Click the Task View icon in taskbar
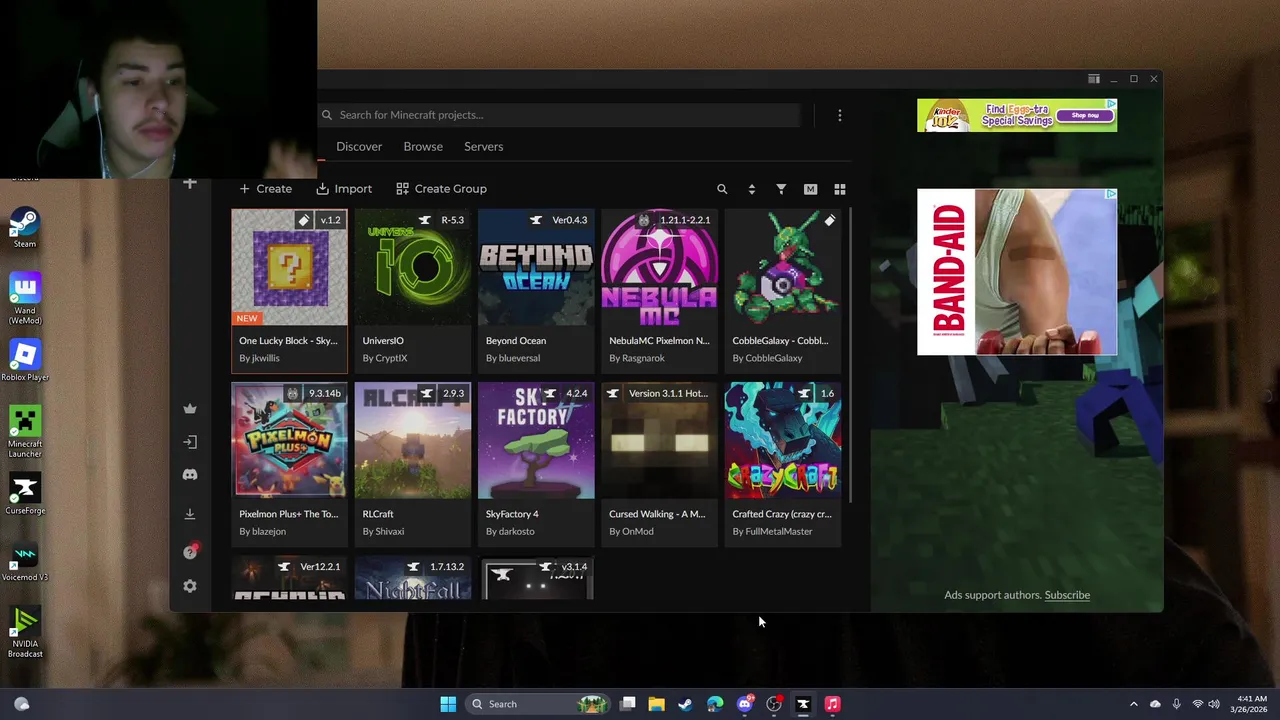Image resolution: width=1280 pixels, height=720 pixels. coord(627,704)
